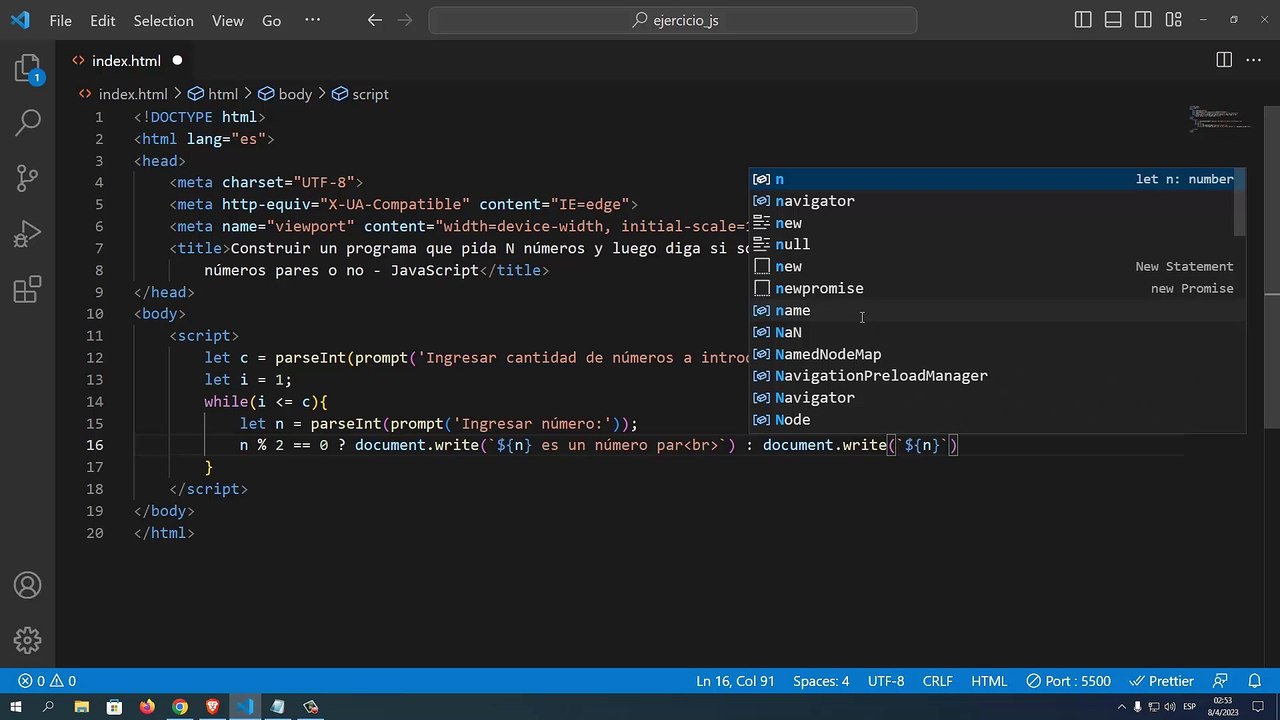Open the Explorer view in activity bar
The width and height of the screenshot is (1280, 720).
point(28,68)
